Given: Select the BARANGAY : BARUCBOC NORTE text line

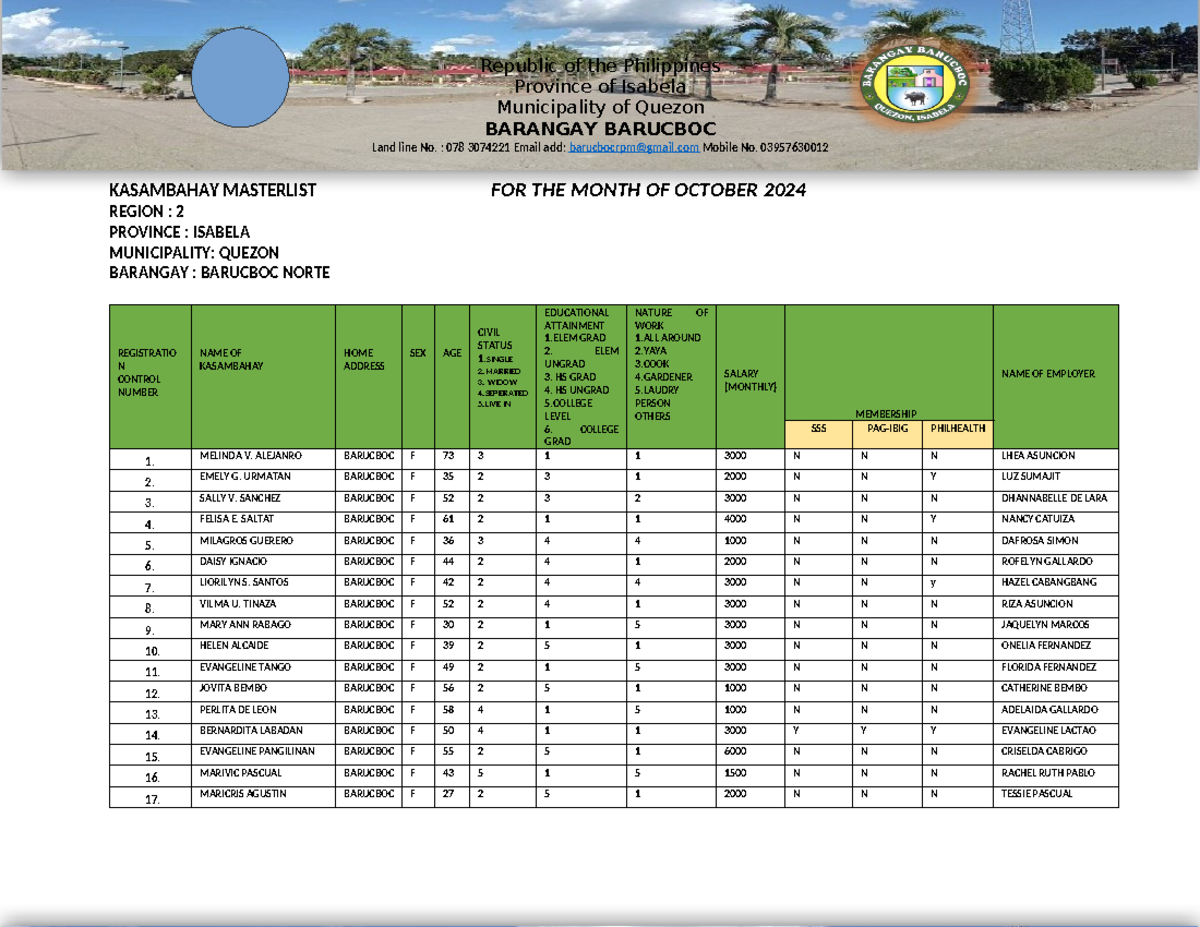Looking at the screenshot, I should click(219, 272).
